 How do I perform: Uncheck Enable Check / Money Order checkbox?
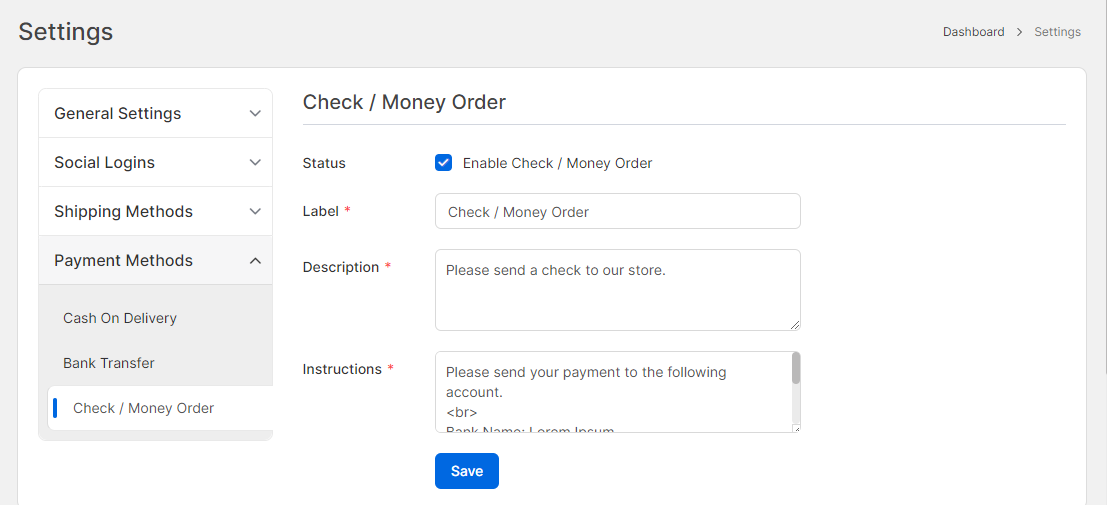(x=444, y=163)
